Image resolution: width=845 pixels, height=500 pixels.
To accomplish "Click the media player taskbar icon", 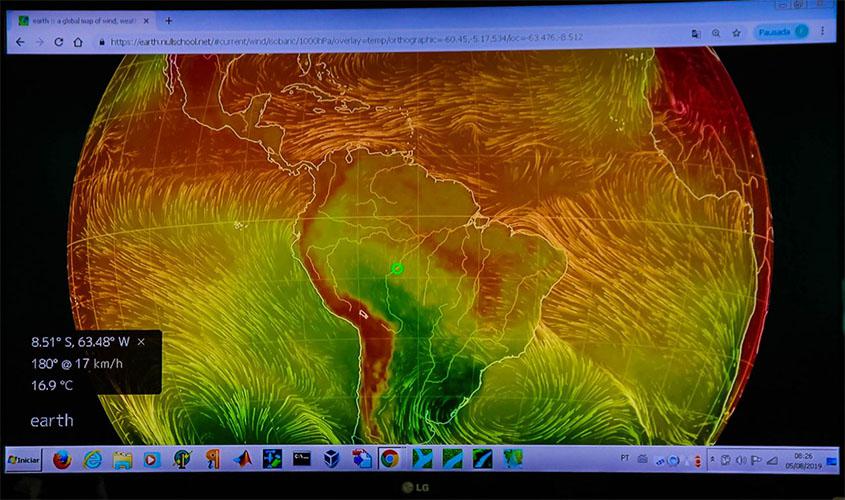I will tap(152, 459).
